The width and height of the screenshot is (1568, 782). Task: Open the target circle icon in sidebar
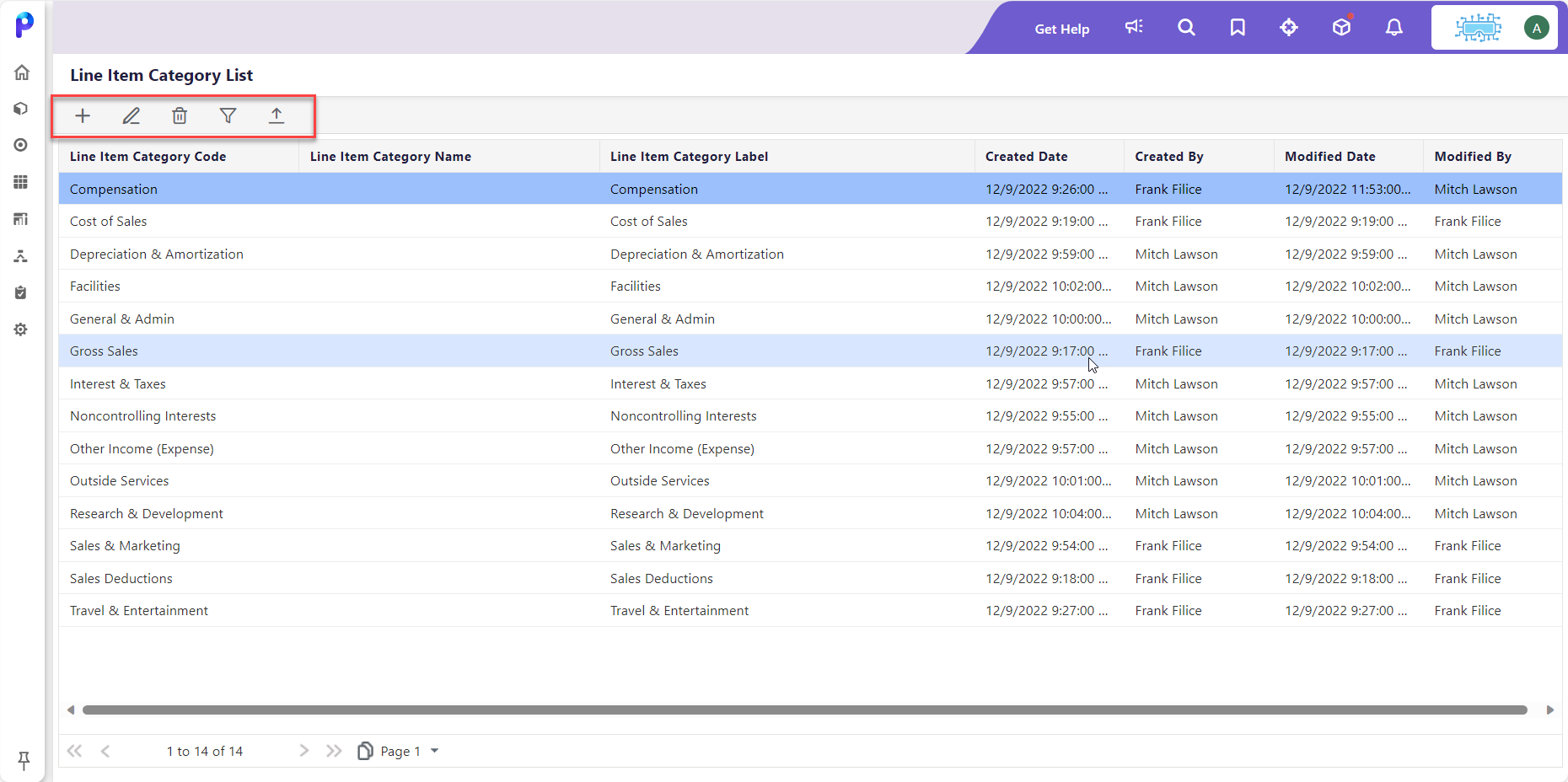click(21, 145)
